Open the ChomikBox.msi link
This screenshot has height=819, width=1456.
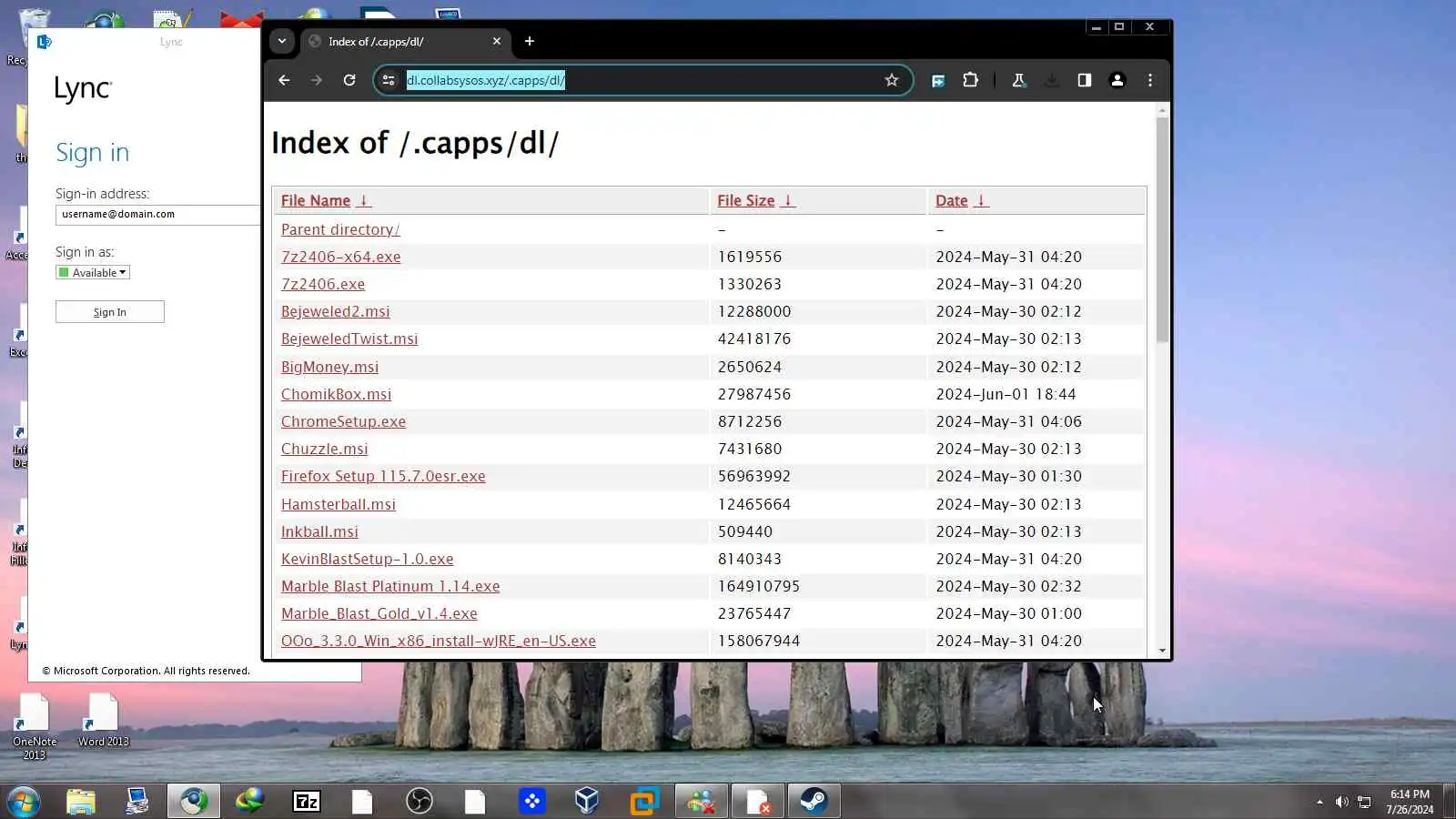337,394
